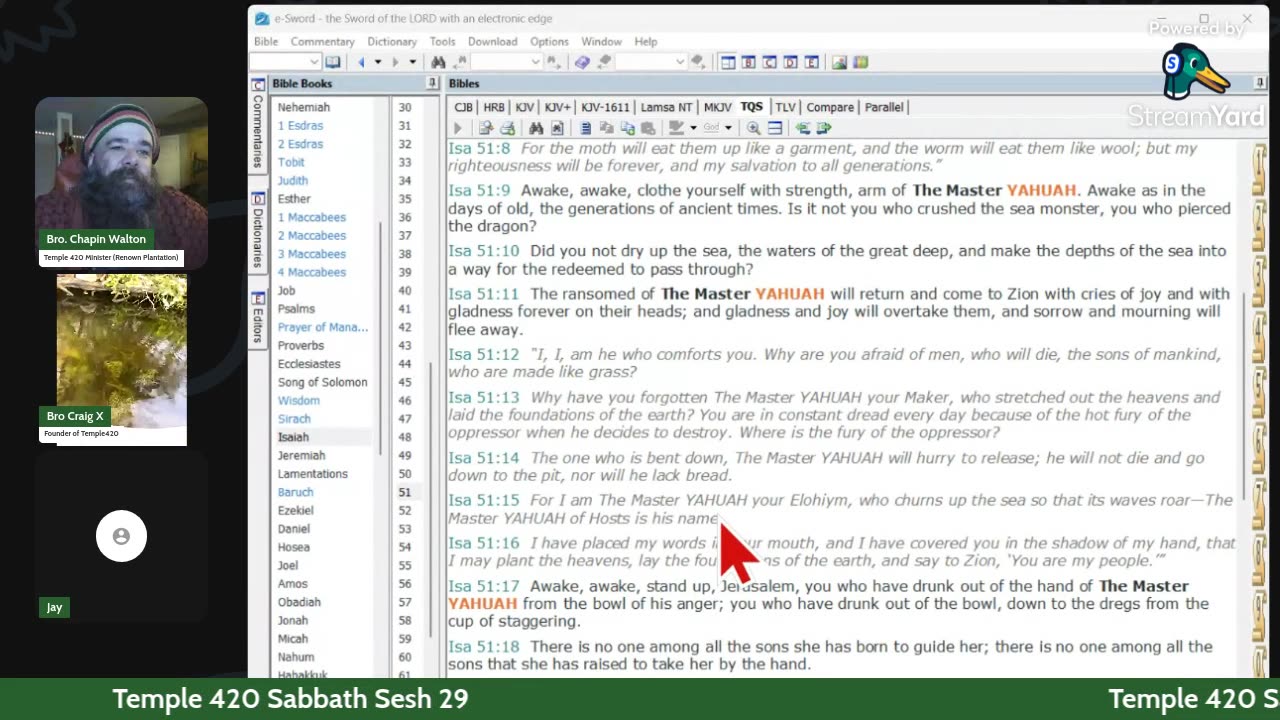The width and height of the screenshot is (1280, 720).
Task: Click the play/read-aloud arrow in Bibles toolbar
Action: [x=458, y=128]
